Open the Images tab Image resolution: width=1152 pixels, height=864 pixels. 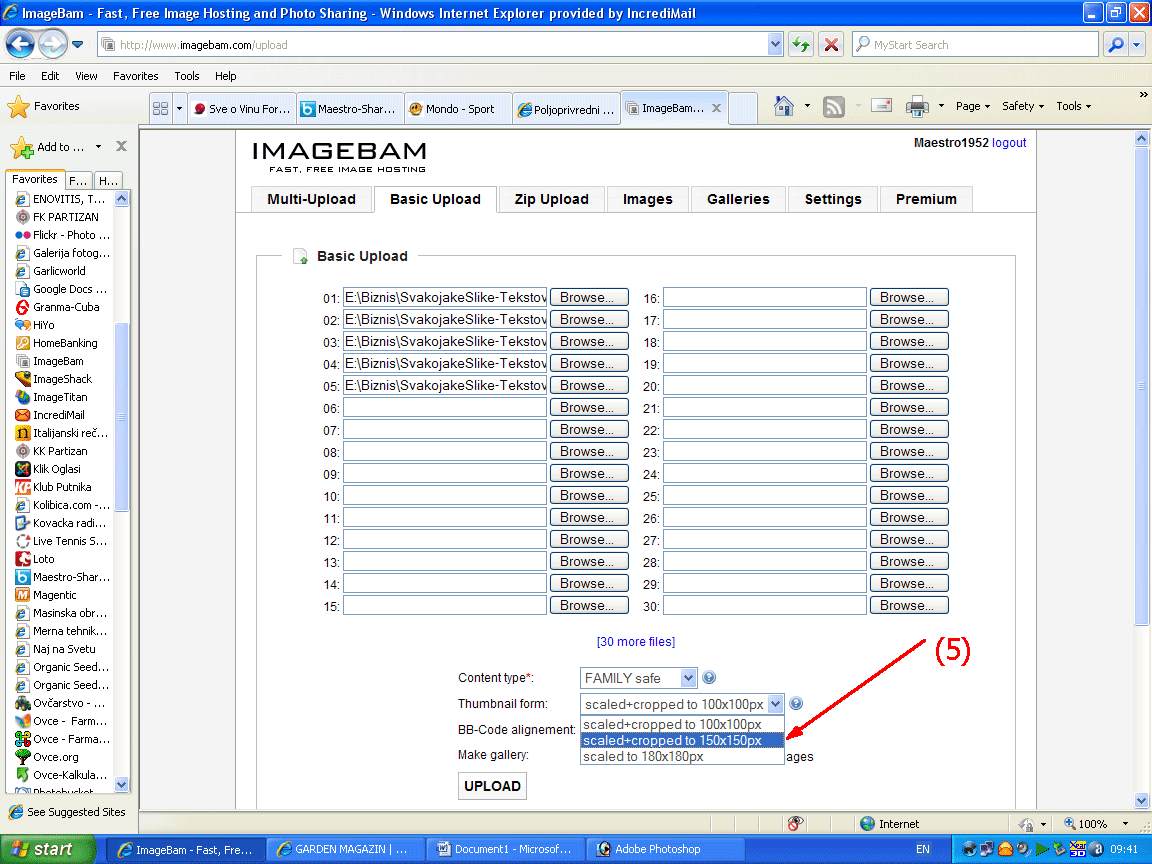pos(647,199)
